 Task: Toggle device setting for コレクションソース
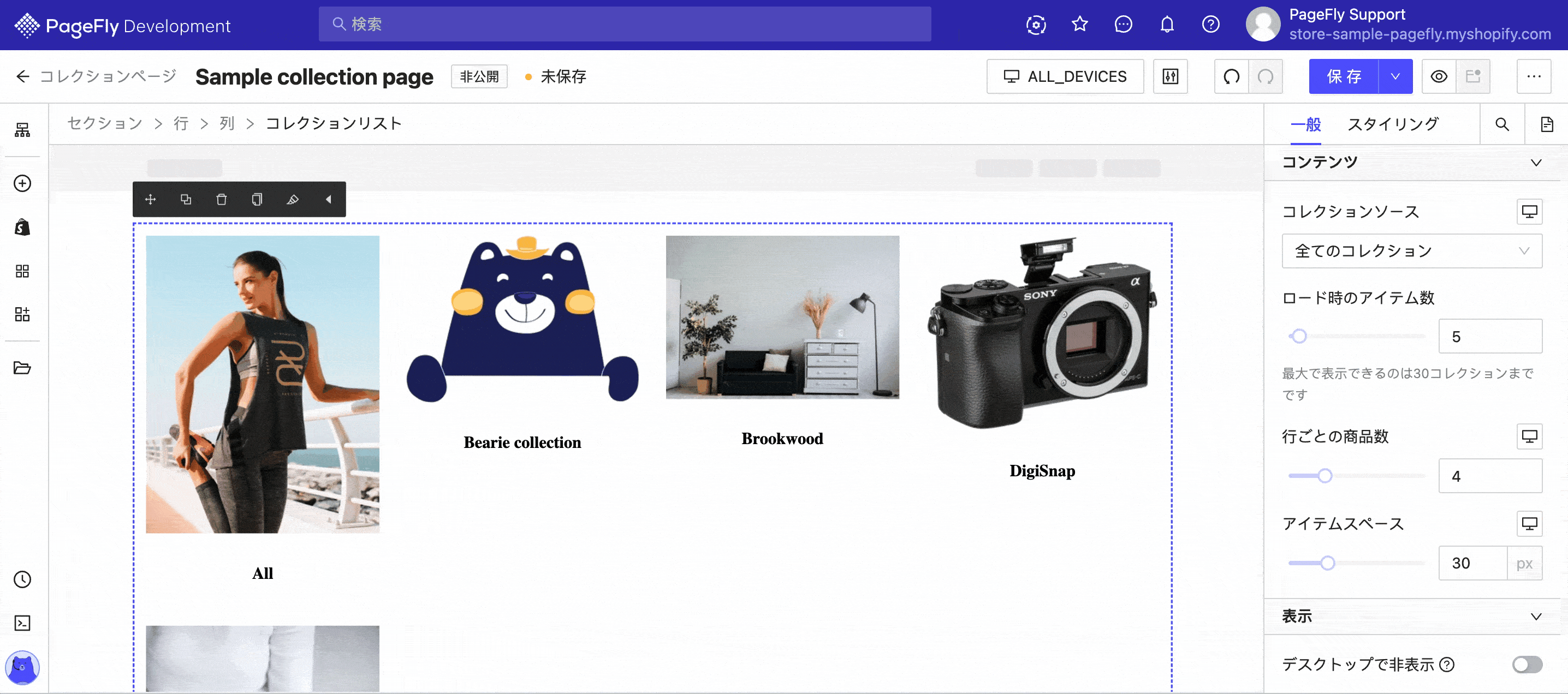[1529, 212]
